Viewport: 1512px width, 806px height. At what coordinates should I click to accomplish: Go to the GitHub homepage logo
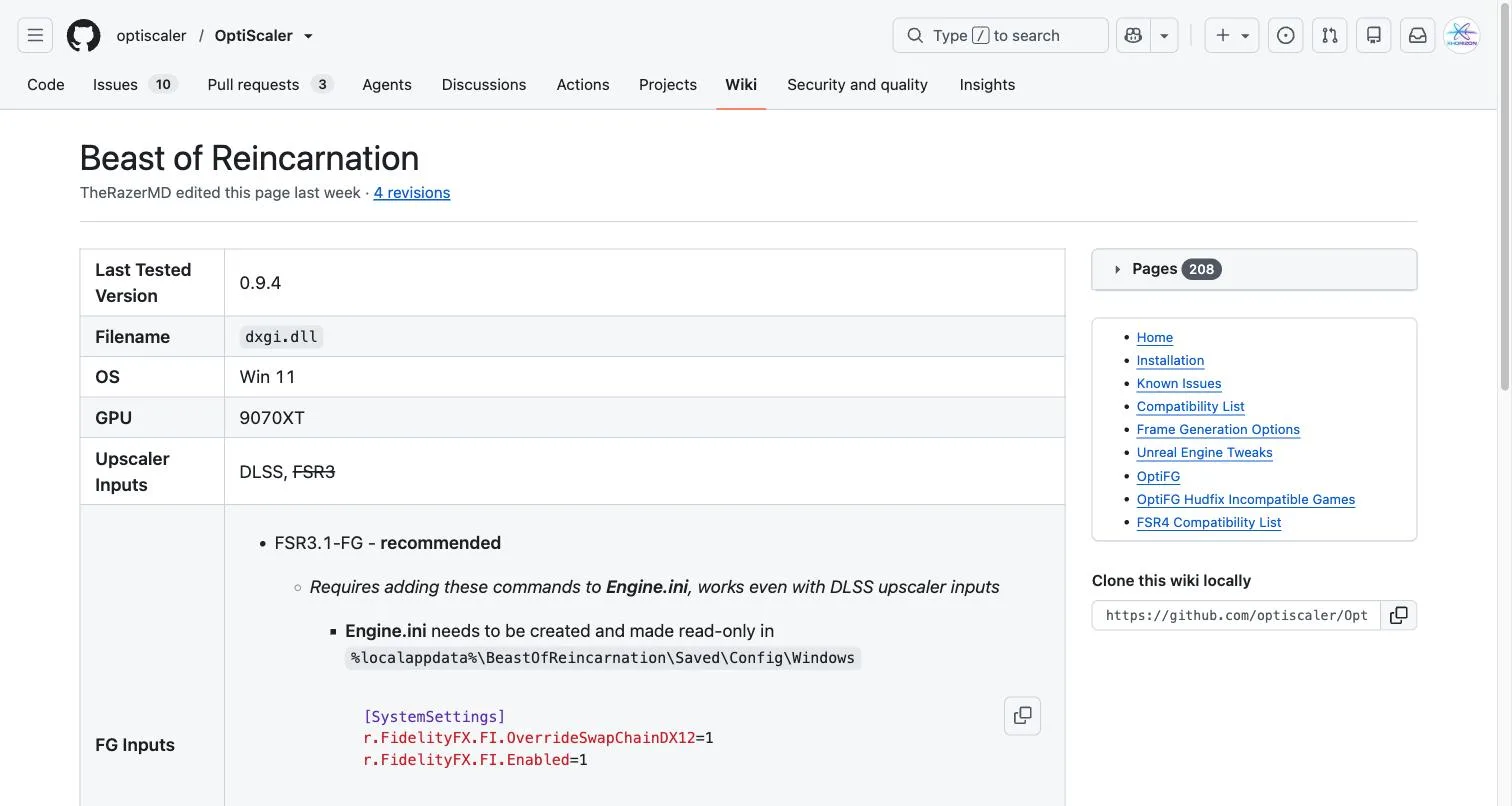coord(84,35)
